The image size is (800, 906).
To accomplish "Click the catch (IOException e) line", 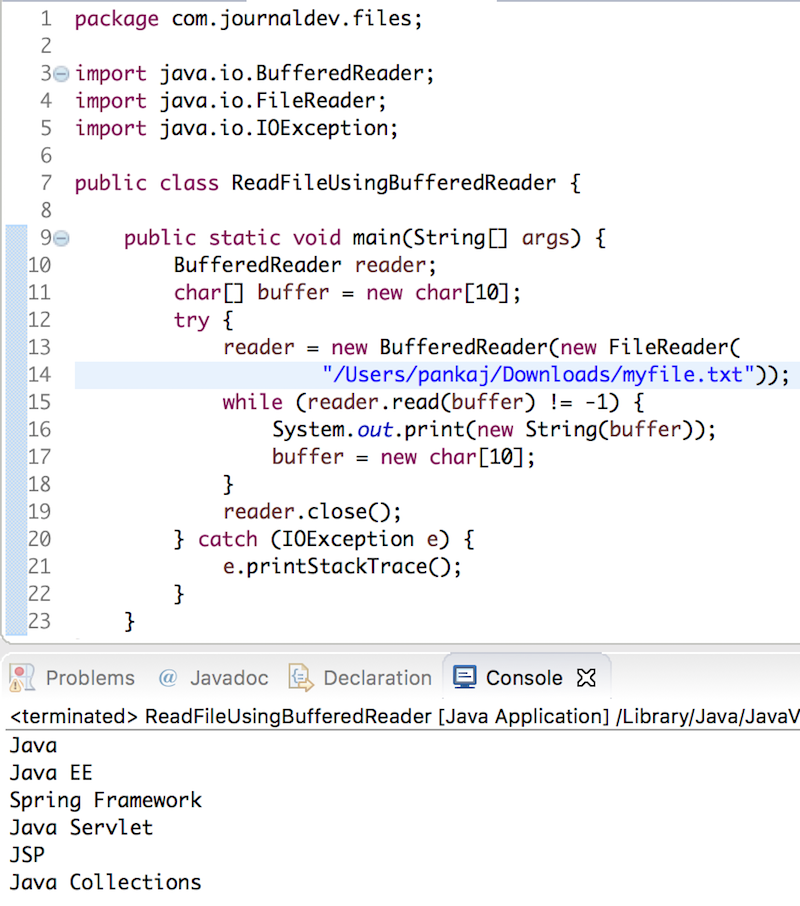I will (x=324, y=540).
